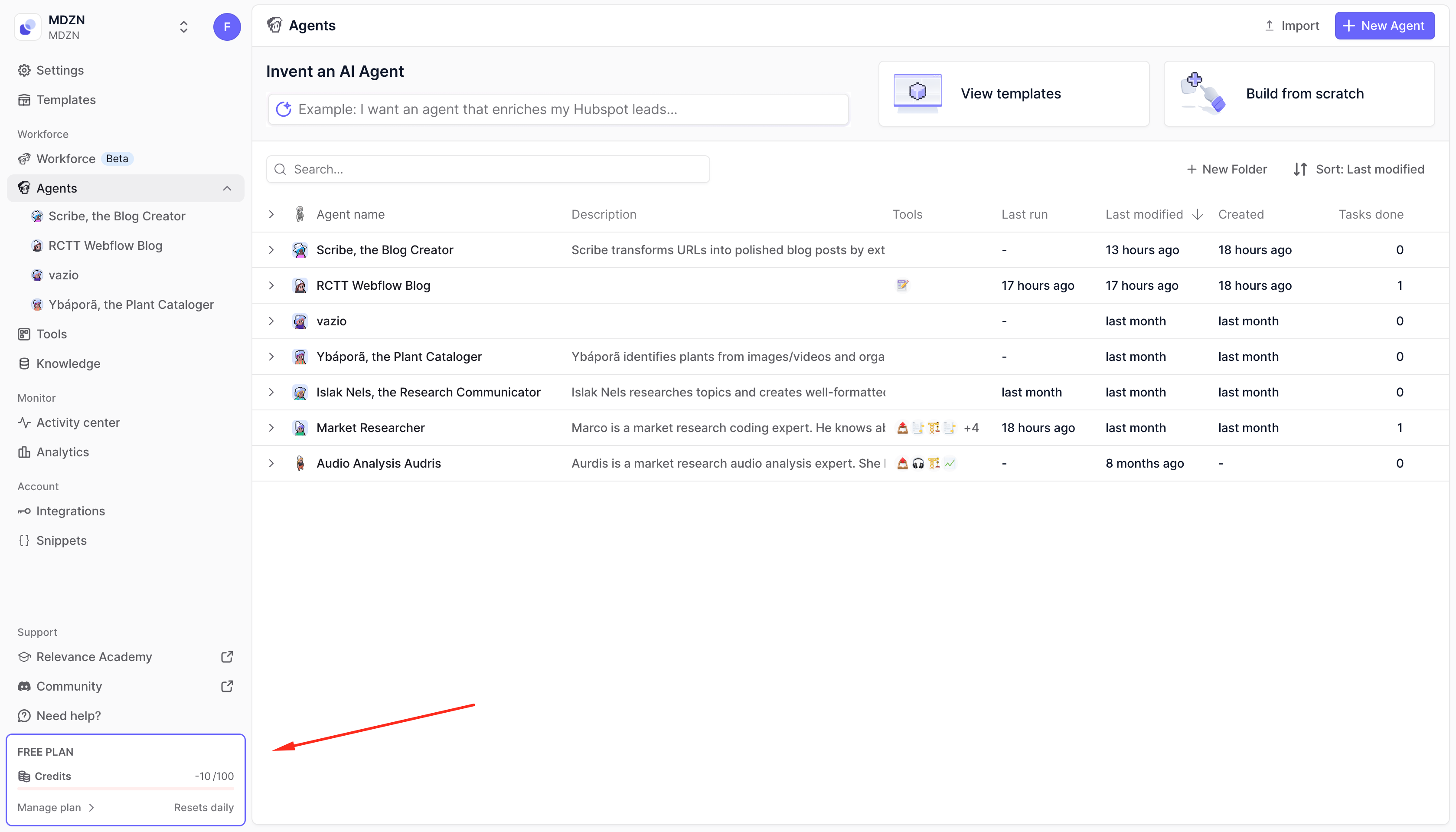Click Manage plan link

[55, 807]
